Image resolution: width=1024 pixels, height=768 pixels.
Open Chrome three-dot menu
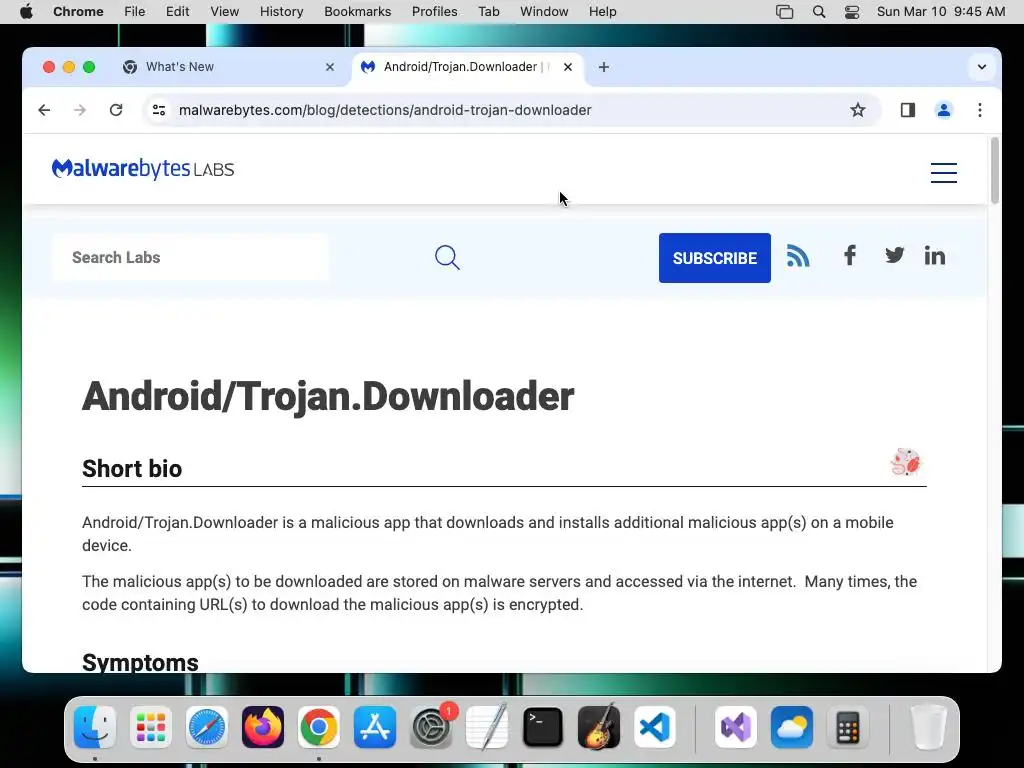980,110
